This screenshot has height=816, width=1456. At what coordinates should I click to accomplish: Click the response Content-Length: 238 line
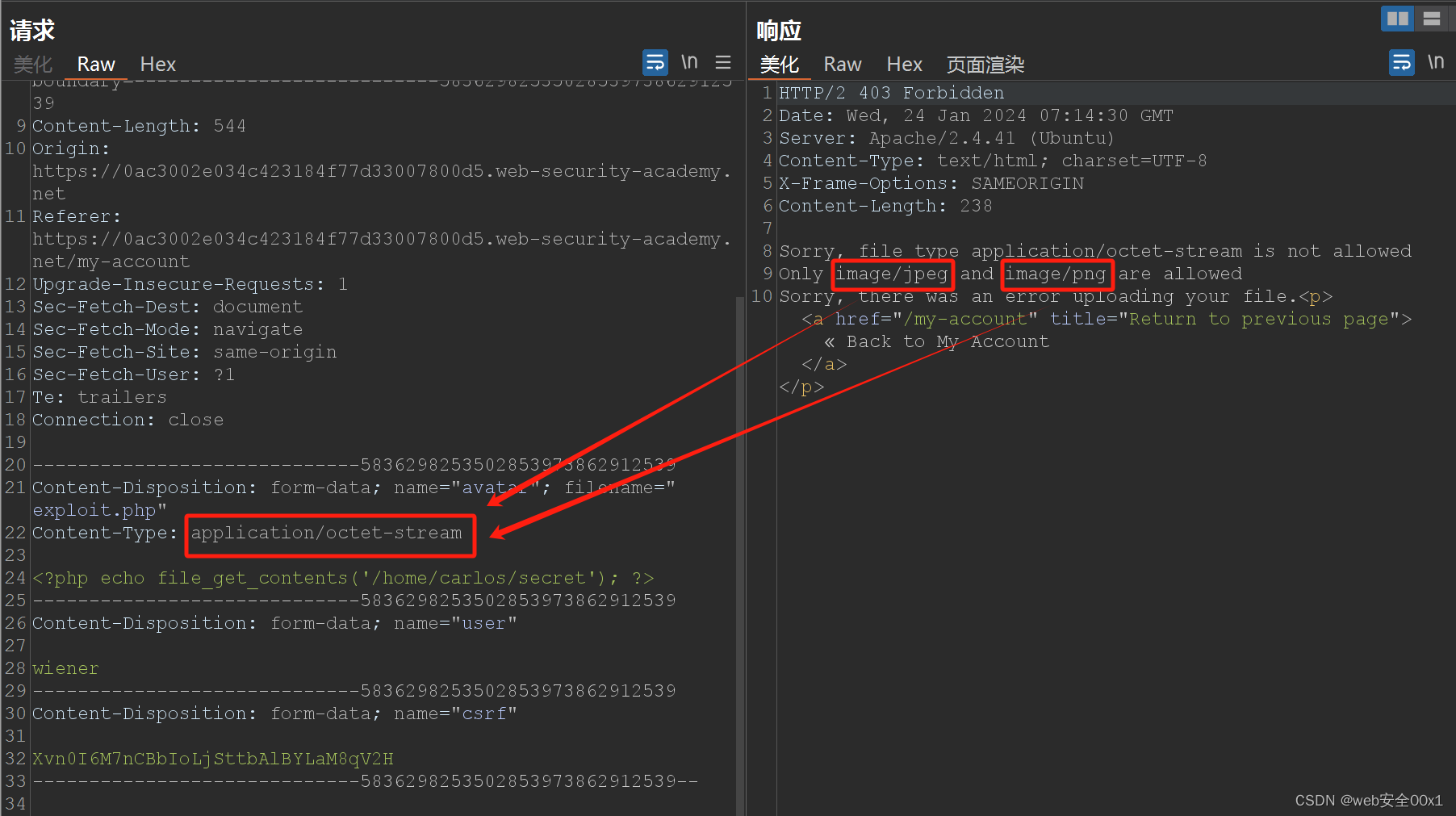pos(885,206)
